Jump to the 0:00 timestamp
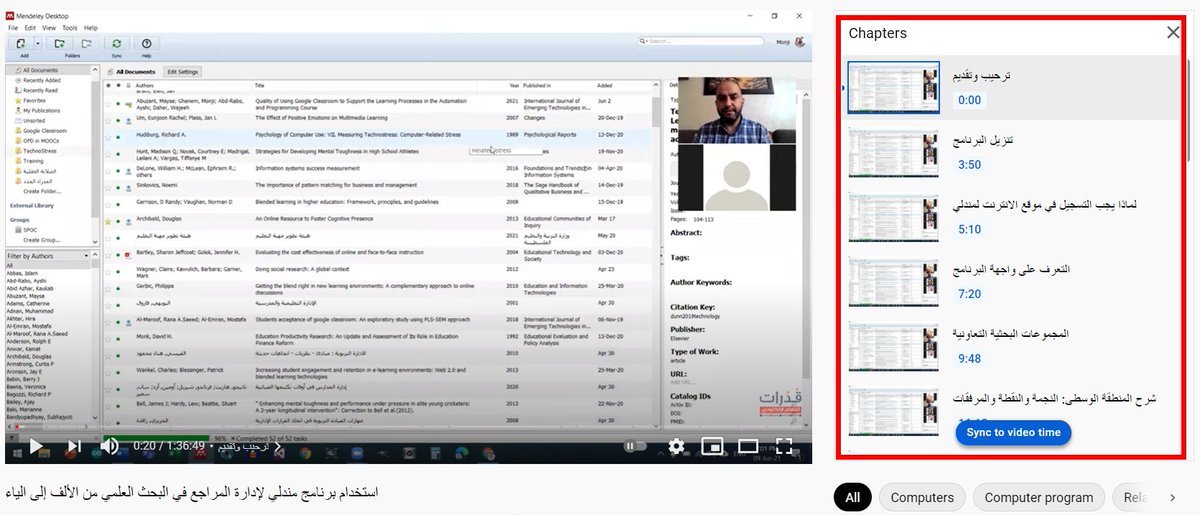The width and height of the screenshot is (1200, 515). (x=969, y=100)
